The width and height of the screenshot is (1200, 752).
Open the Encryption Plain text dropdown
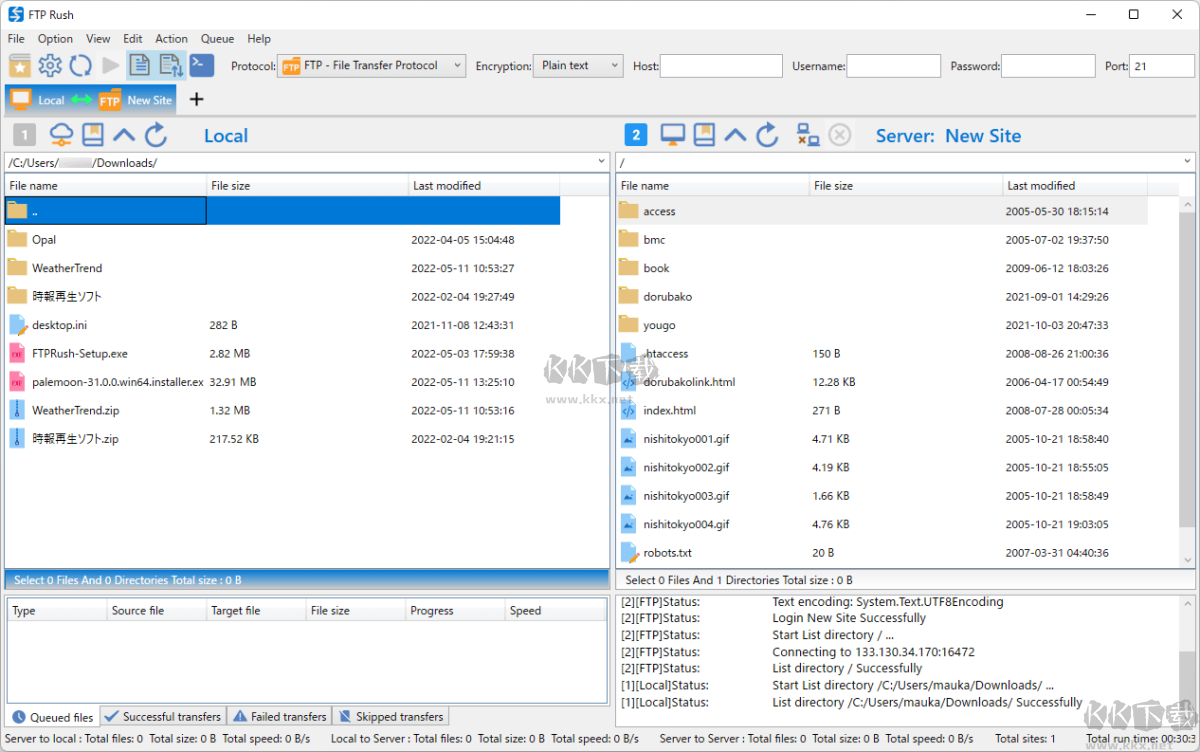click(x=613, y=66)
